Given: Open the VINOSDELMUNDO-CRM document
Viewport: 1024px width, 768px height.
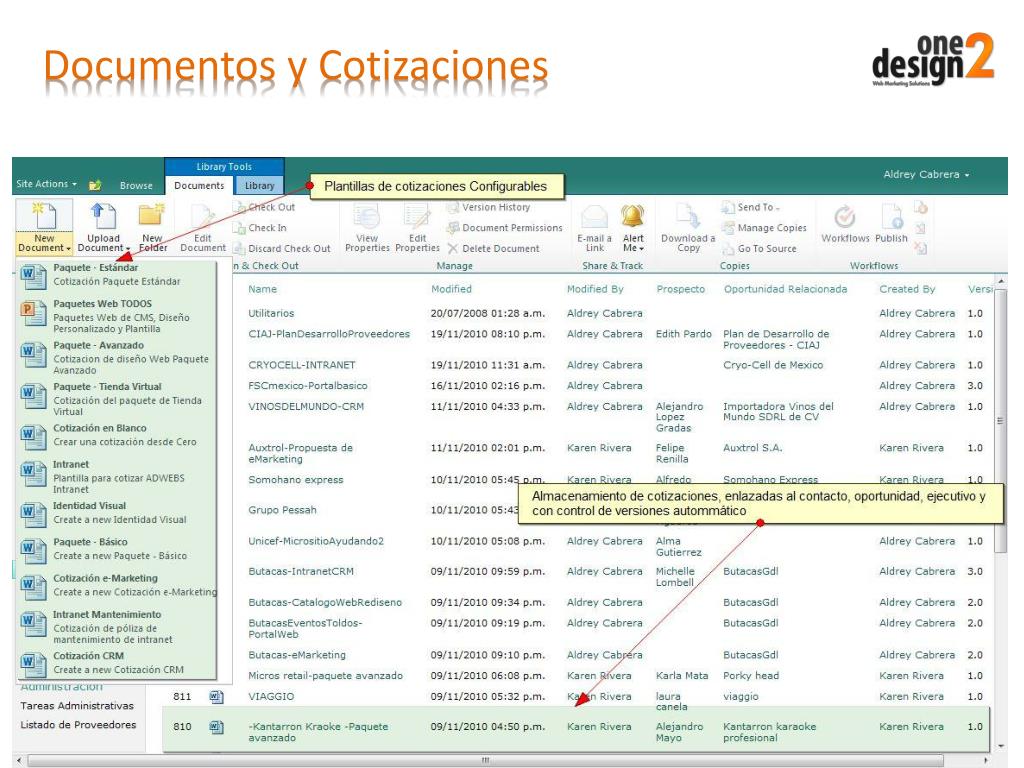Looking at the screenshot, I should (x=306, y=406).
